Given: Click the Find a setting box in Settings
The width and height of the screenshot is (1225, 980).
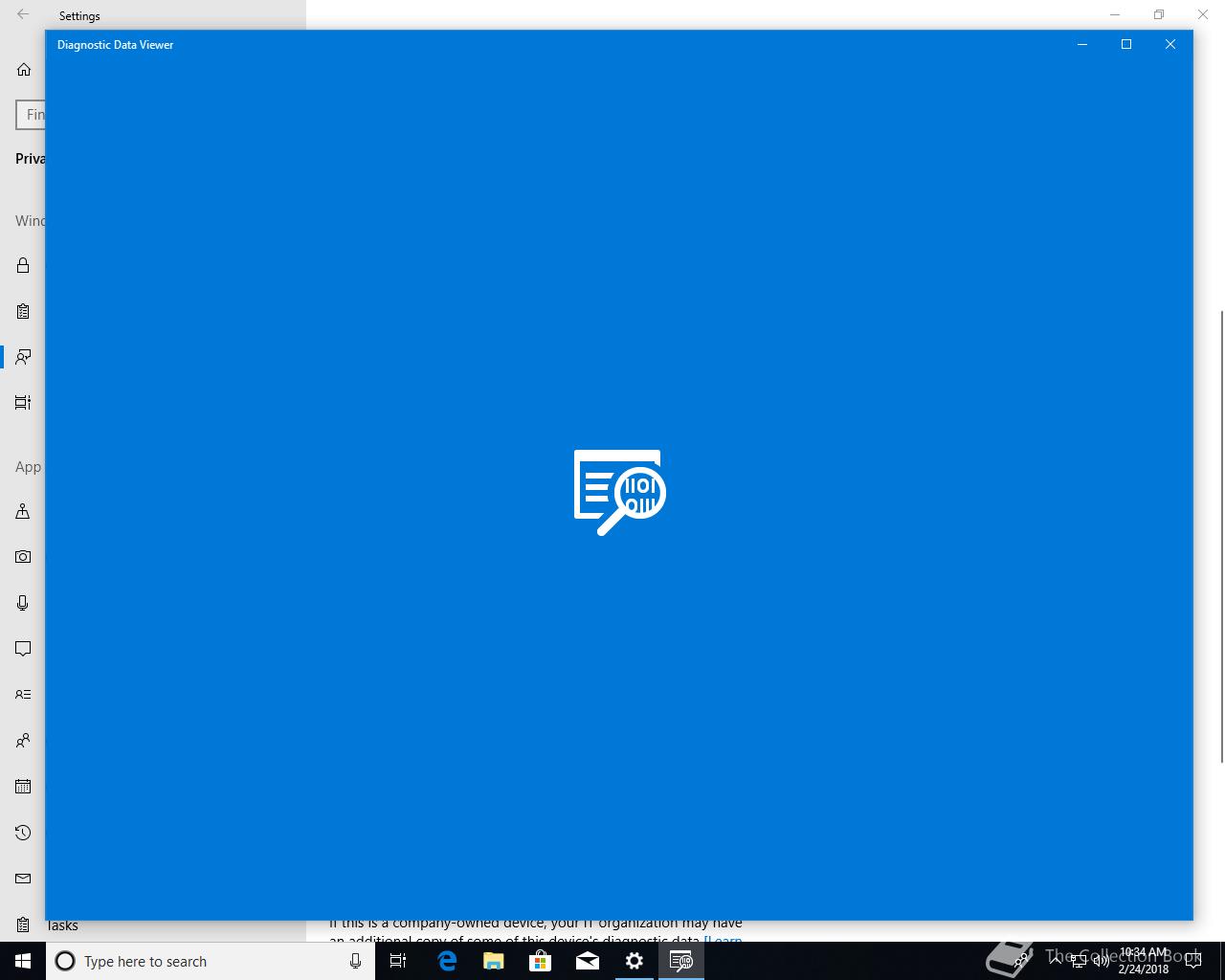Looking at the screenshot, I should (31, 114).
